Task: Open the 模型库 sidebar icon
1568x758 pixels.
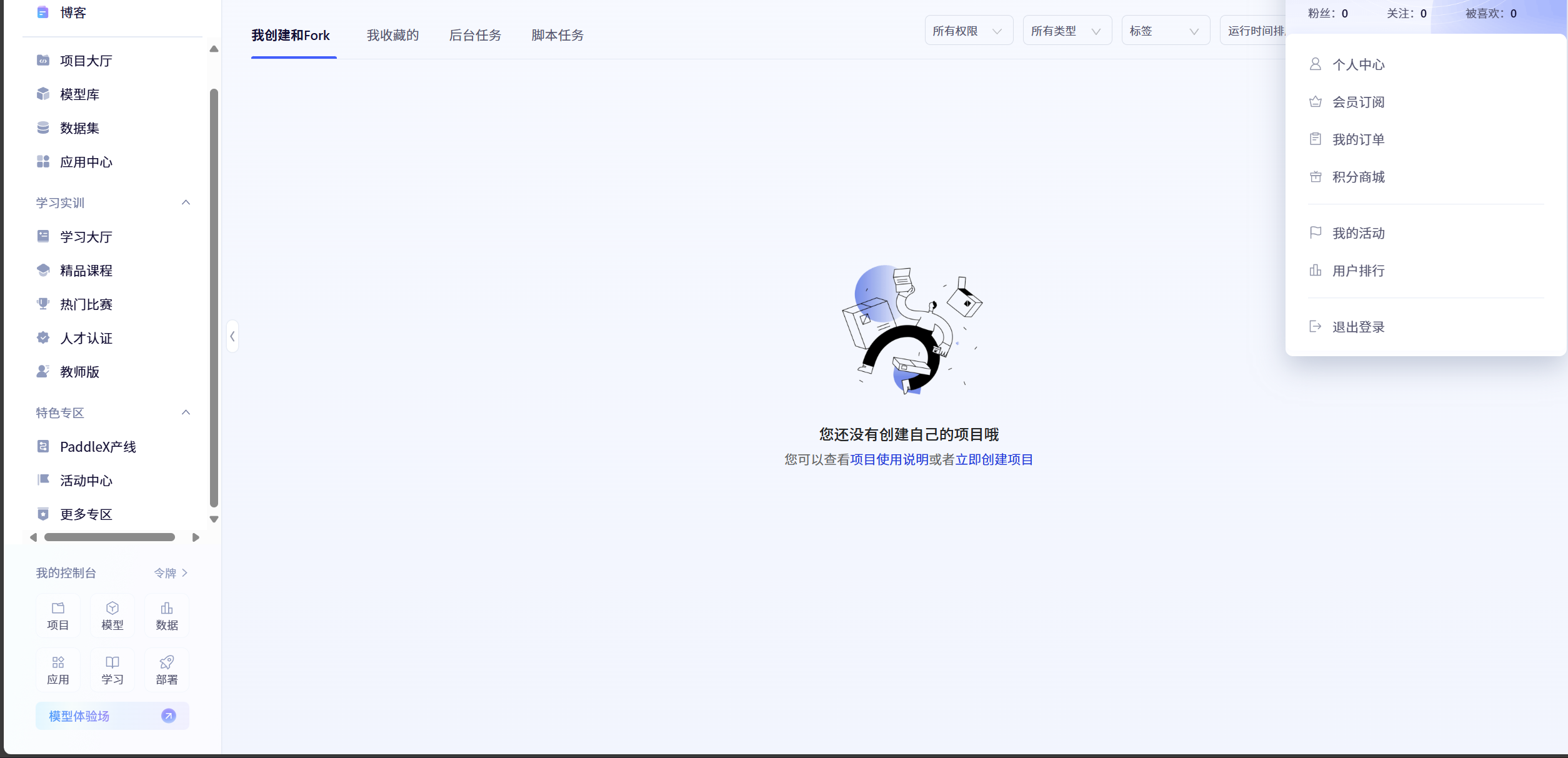Action: point(43,94)
